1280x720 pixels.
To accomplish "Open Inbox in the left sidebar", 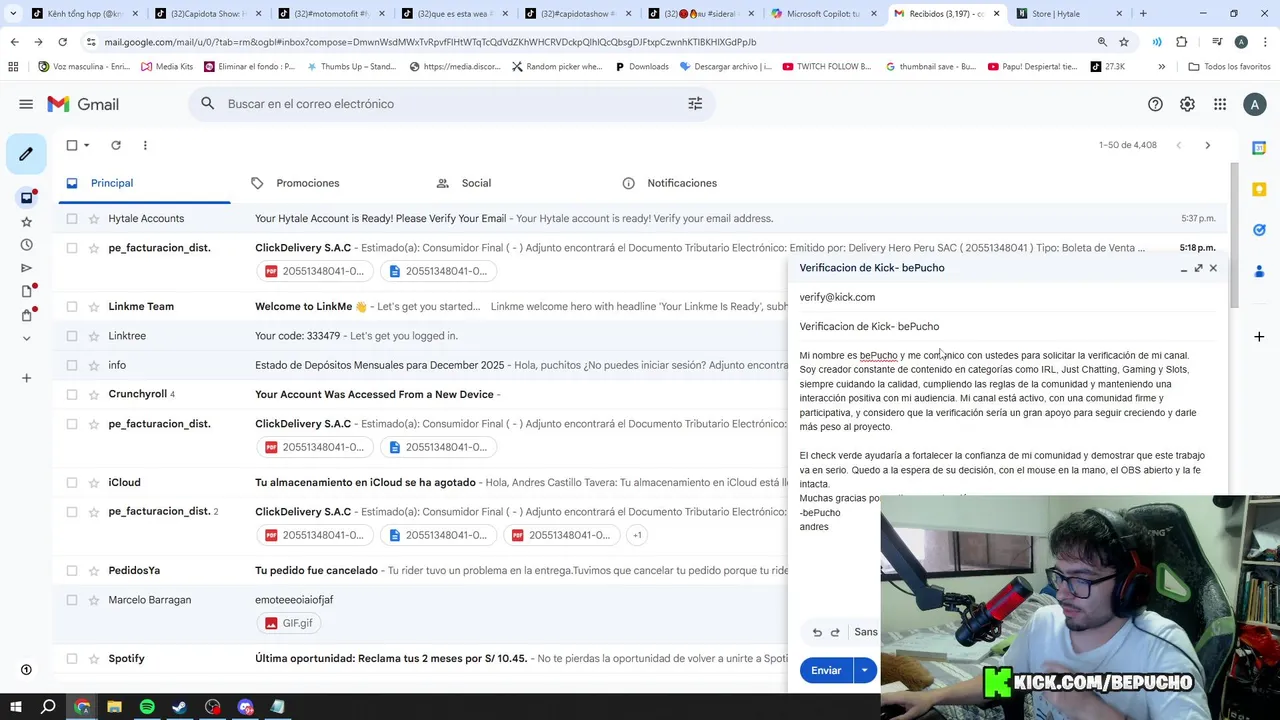I will (26, 197).
